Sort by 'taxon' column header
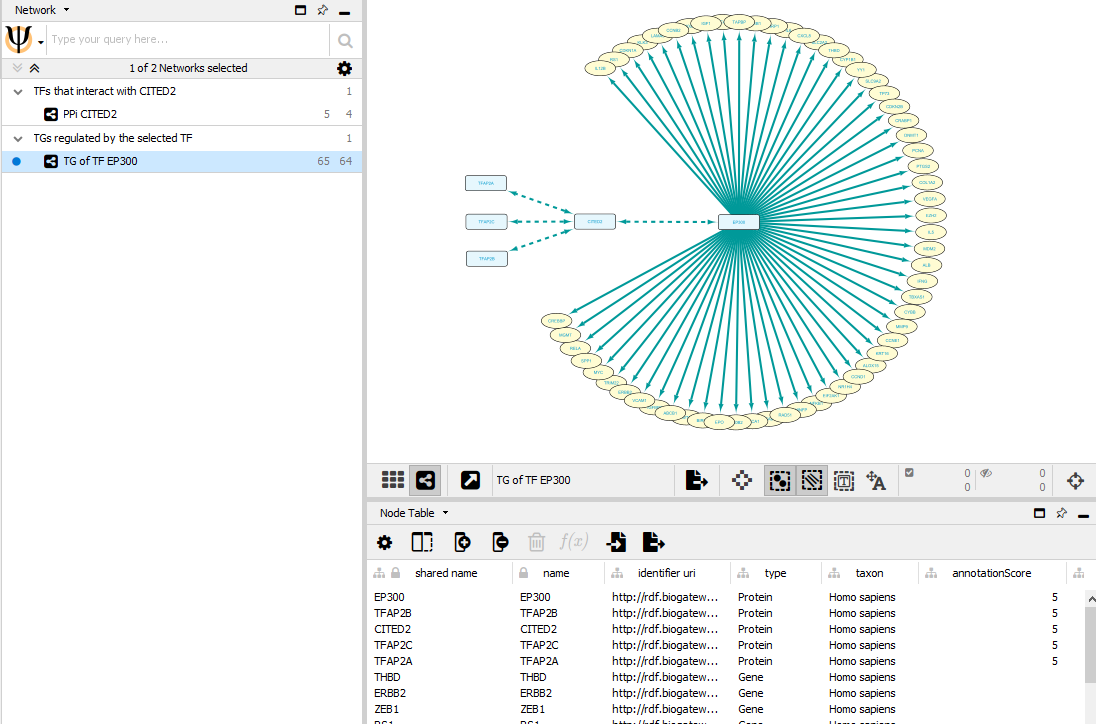Image resolution: width=1096 pixels, height=724 pixels. pos(869,573)
